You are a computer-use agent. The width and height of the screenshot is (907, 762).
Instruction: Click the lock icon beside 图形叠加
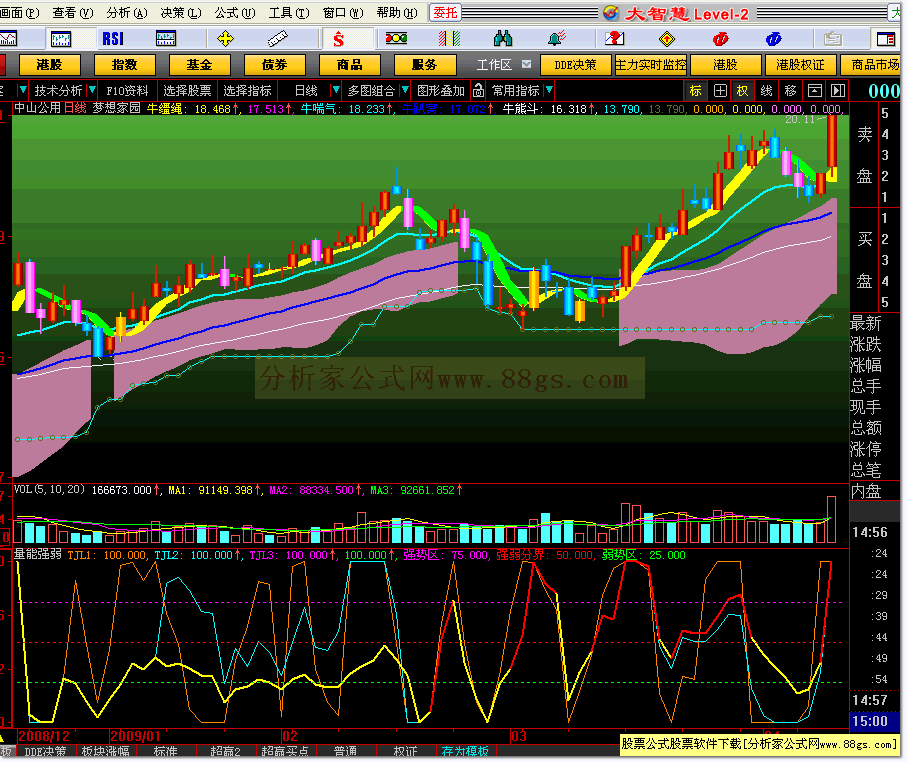[x=478, y=90]
